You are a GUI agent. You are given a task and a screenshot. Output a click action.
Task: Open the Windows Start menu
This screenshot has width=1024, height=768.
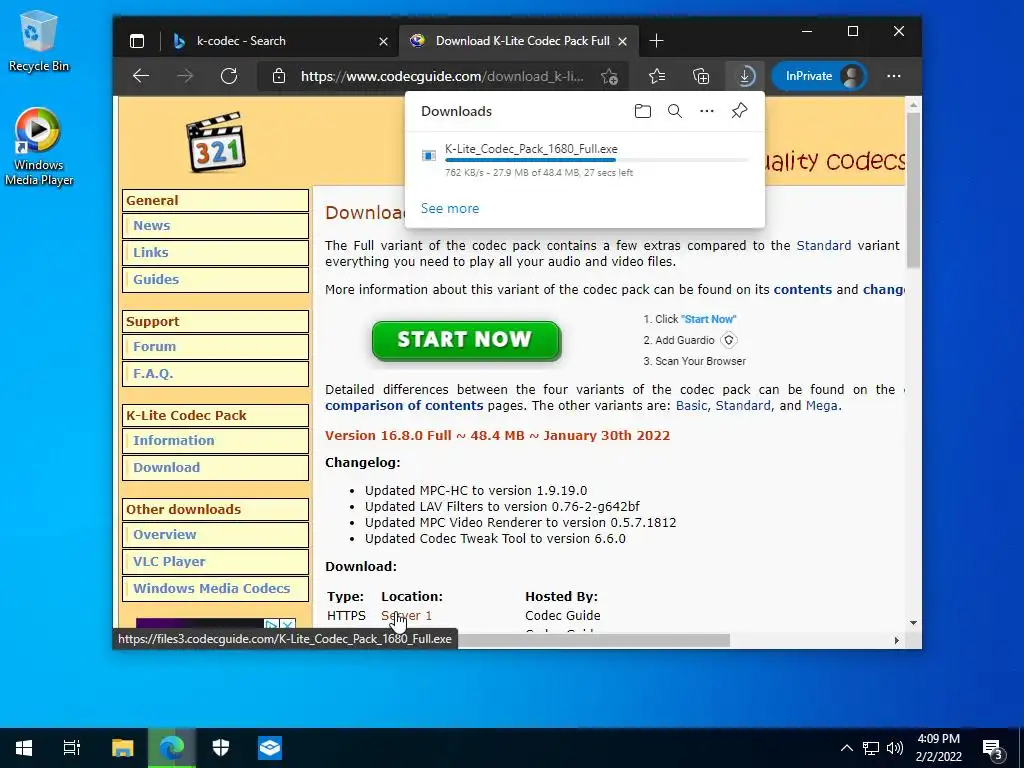pyautogui.click(x=24, y=748)
